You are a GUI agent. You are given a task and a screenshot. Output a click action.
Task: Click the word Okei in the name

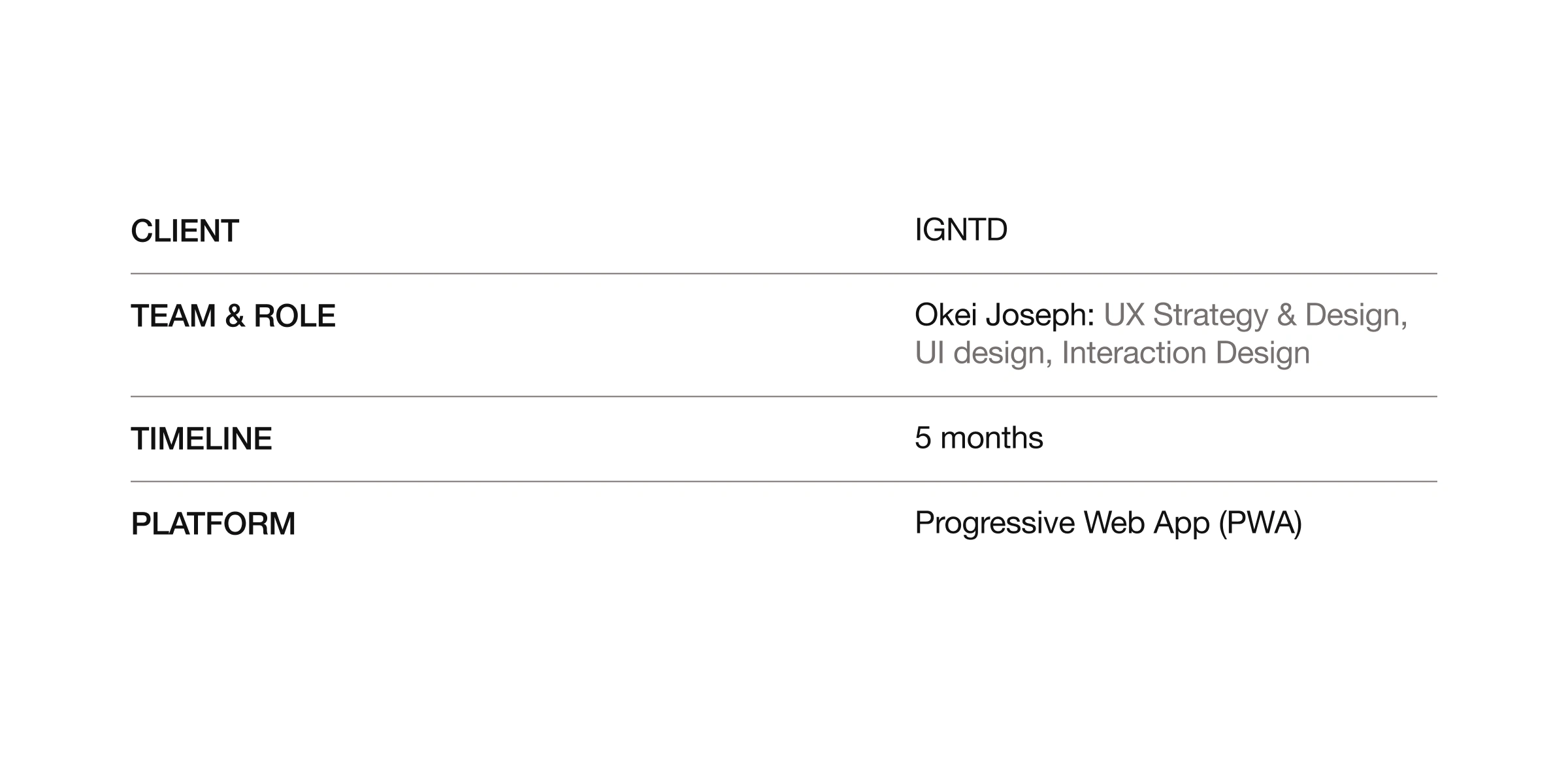(x=945, y=314)
